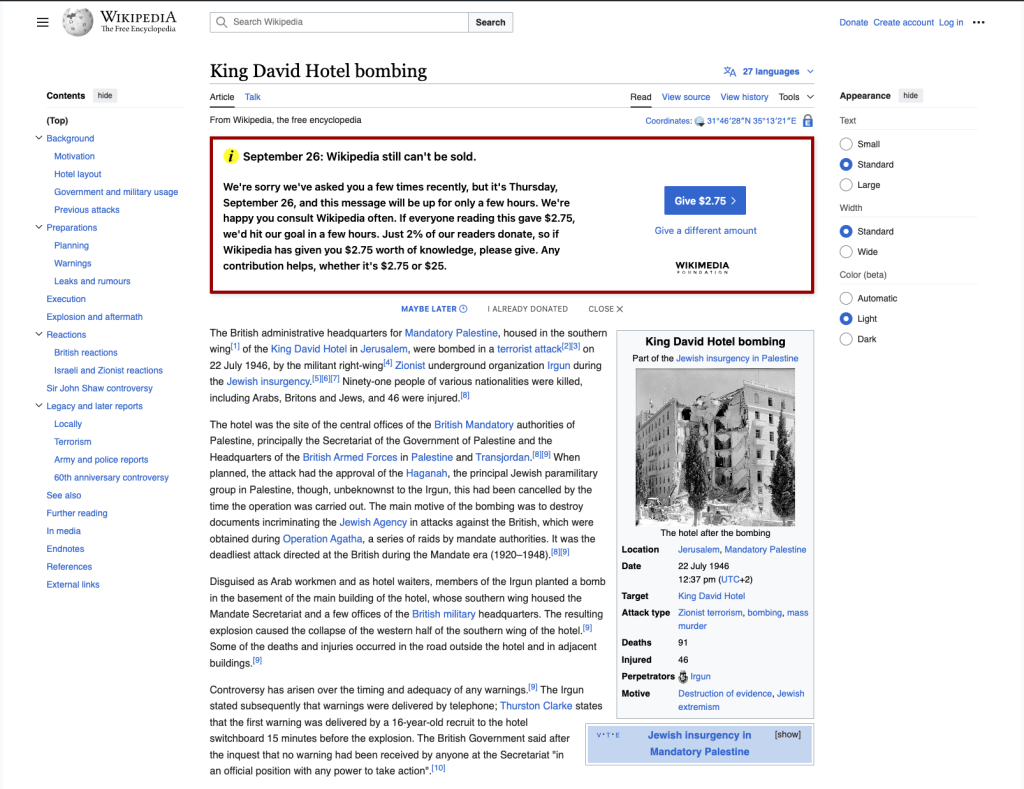Click the coordinates globe icon
1024x789 pixels.
click(700, 121)
